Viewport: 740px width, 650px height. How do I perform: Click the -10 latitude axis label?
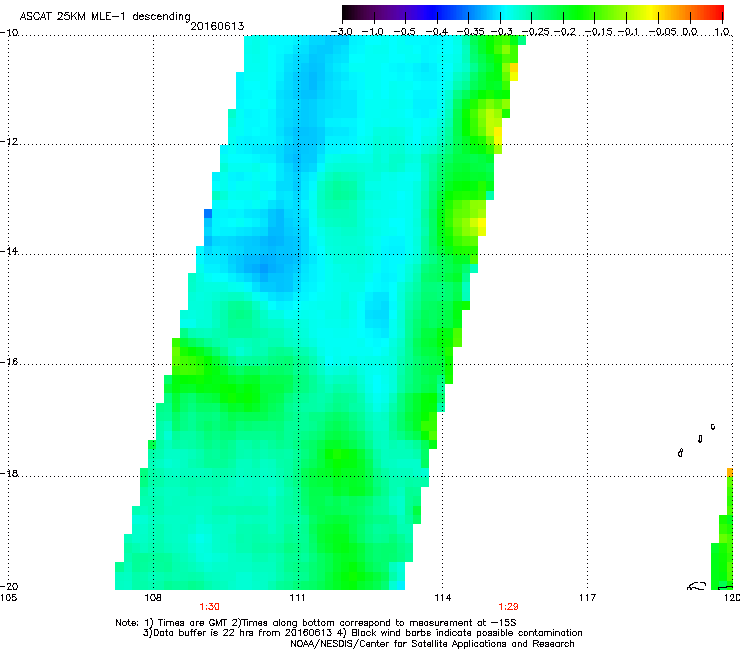click(9, 33)
